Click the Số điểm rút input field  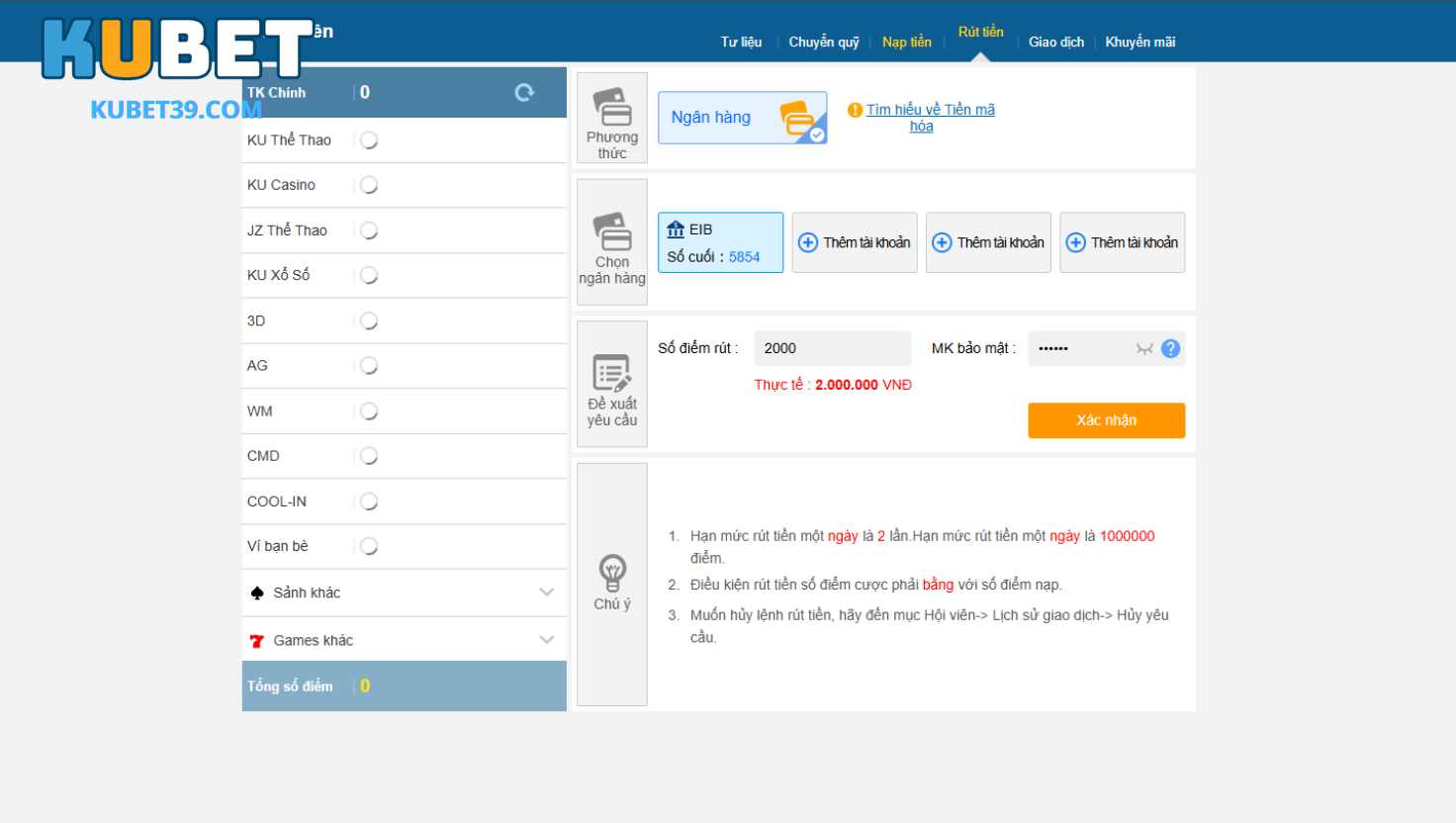(x=832, y=348)
